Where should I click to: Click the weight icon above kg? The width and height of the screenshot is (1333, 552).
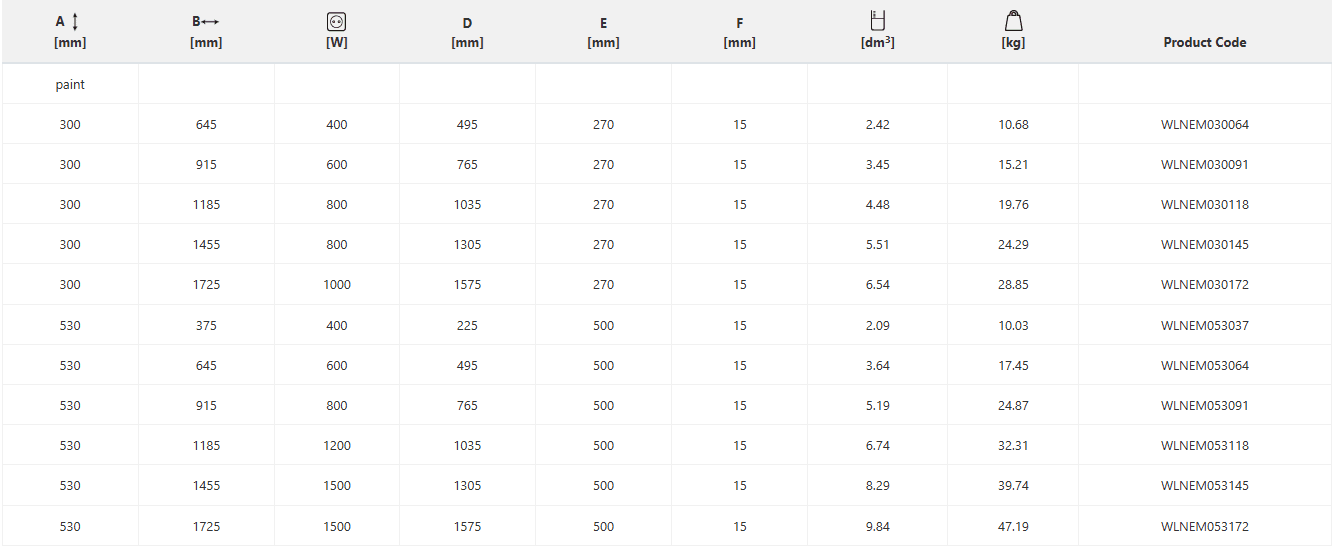click(x=1013, y=21)
